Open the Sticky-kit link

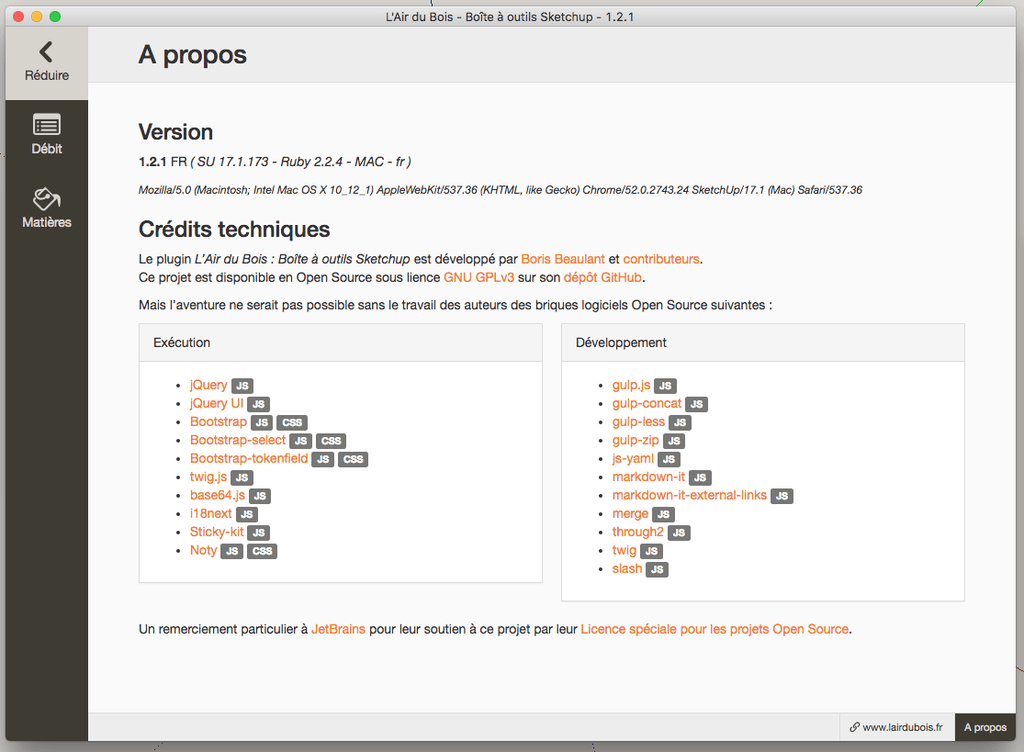pos(217,531)
